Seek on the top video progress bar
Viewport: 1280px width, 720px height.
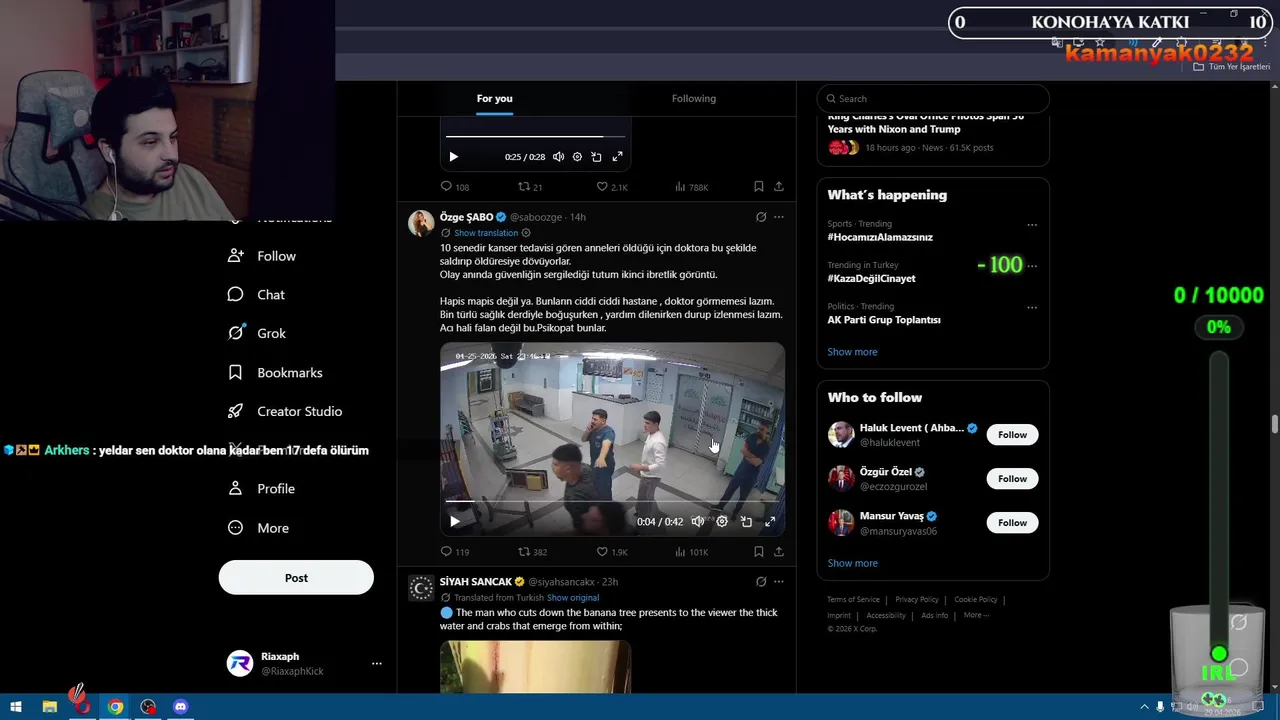535,136
